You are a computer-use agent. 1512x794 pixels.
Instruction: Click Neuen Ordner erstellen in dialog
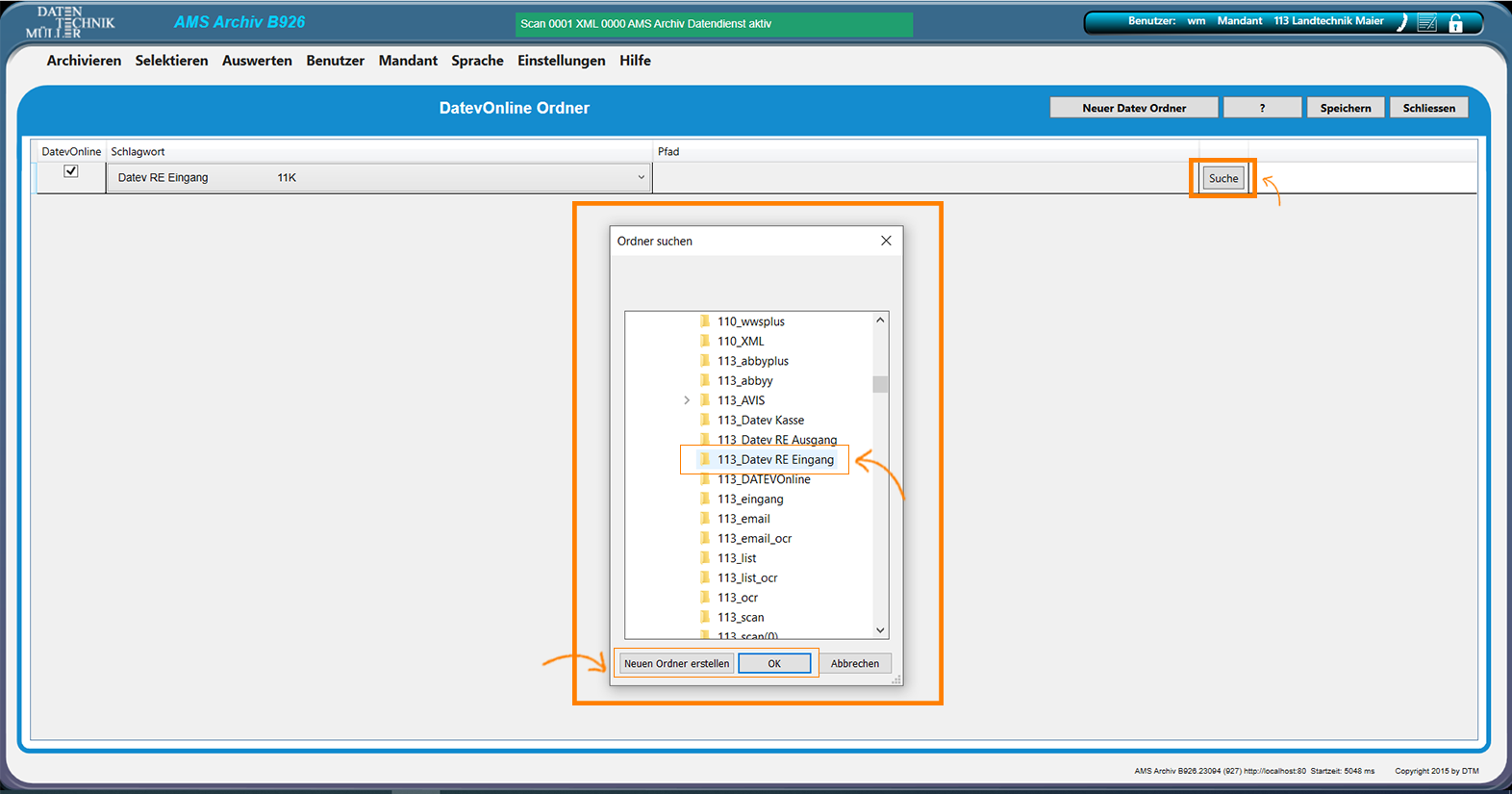tap(676, 663)
